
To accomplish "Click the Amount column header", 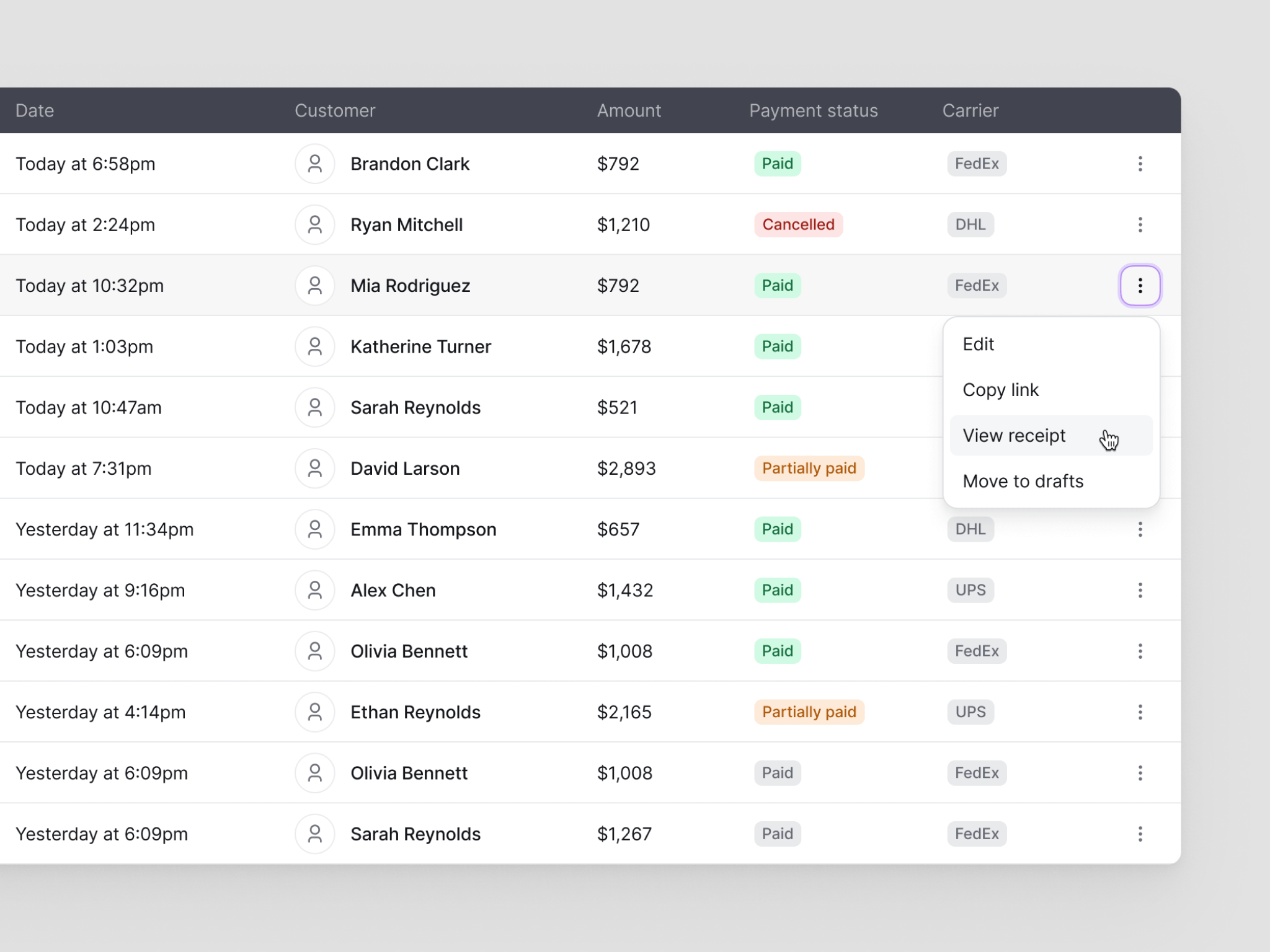I will pos(629,111).
